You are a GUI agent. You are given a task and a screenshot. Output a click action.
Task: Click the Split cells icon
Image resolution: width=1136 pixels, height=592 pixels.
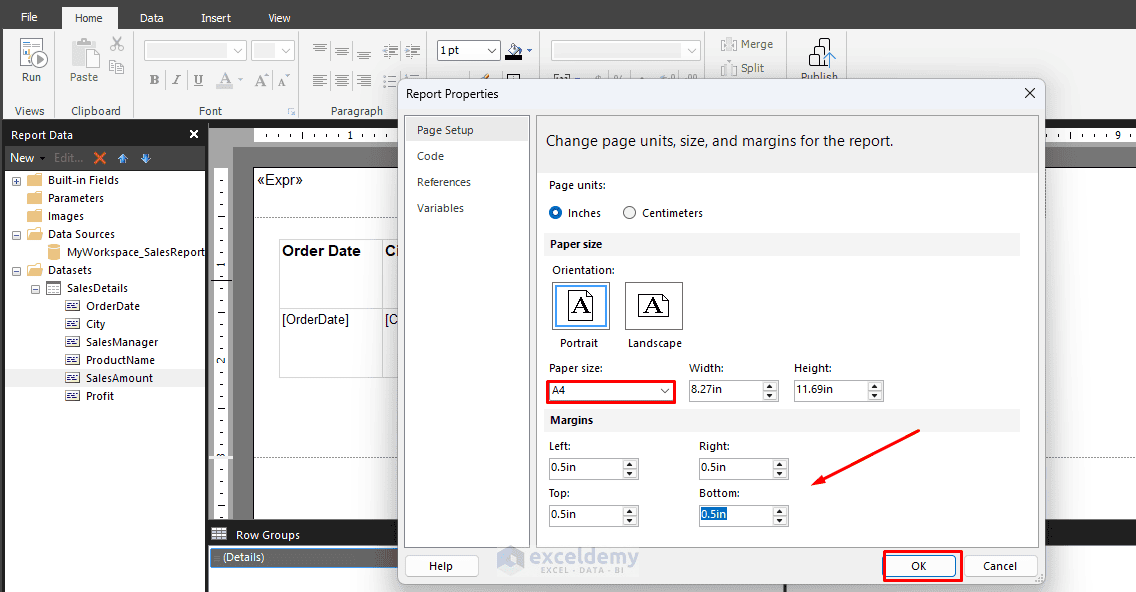(x=728, y=68)
